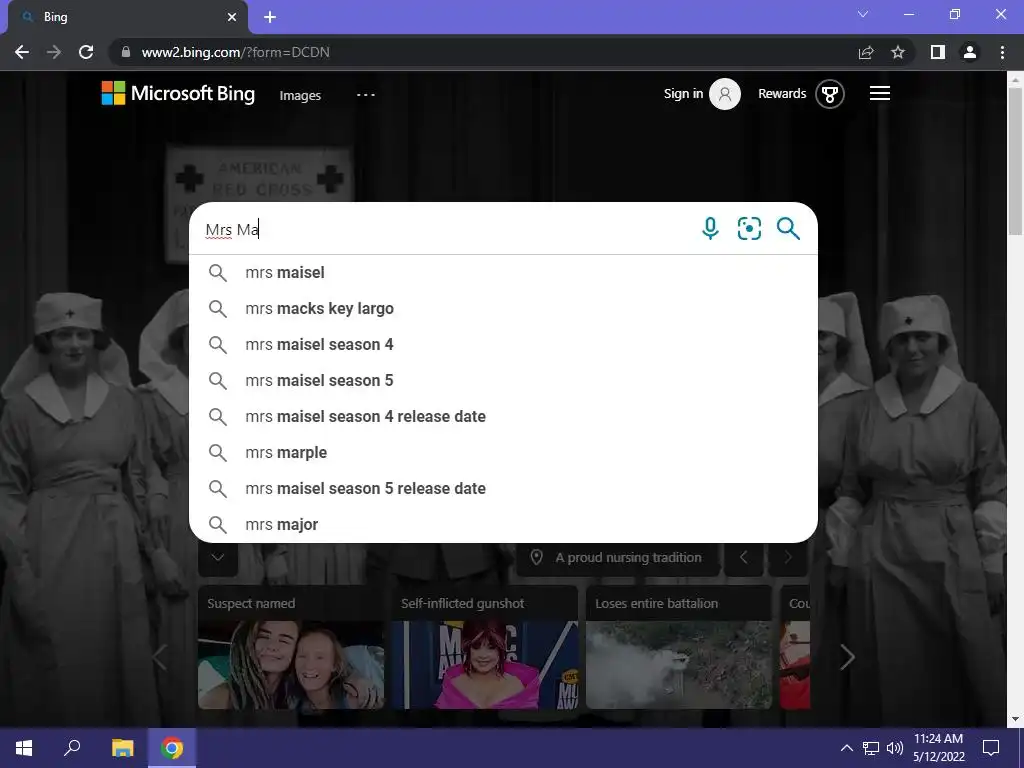Choose 'mrs maisel season 5 release date'

click(x=503, y=488)
